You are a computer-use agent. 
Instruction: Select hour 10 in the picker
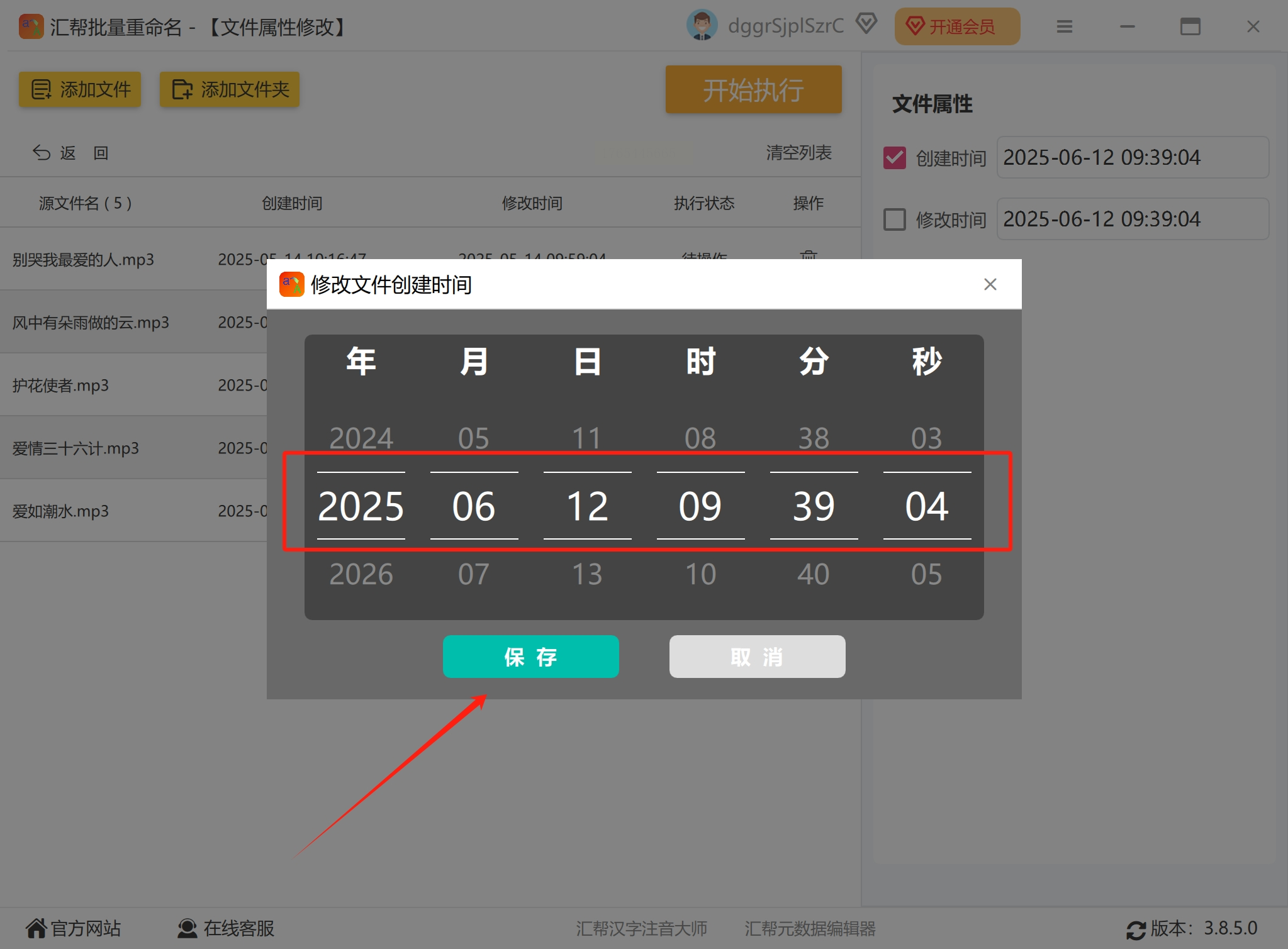pyautogui.click(x=700, y=574)
